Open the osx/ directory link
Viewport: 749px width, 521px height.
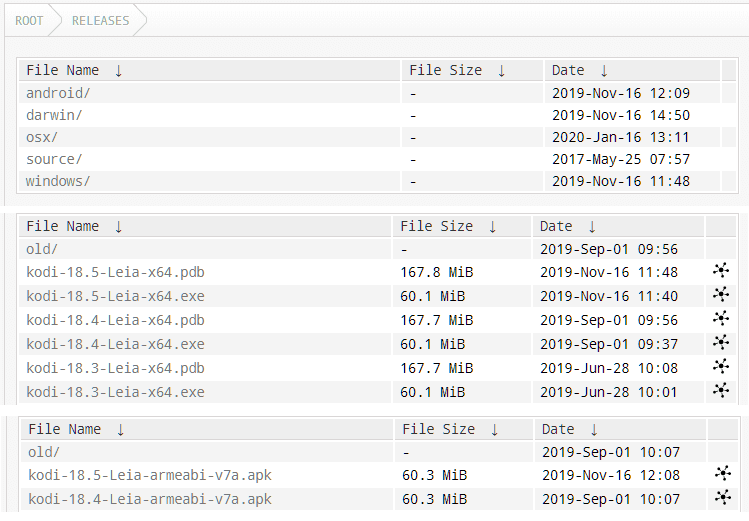[42, 137]
